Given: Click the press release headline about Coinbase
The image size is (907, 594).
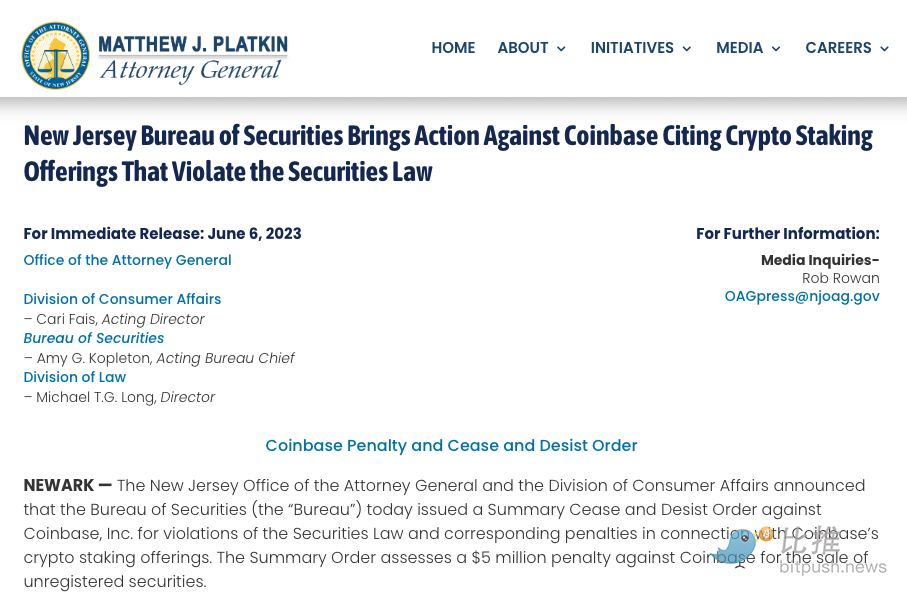Looking at the screenshot, I should tap(448, 153).
